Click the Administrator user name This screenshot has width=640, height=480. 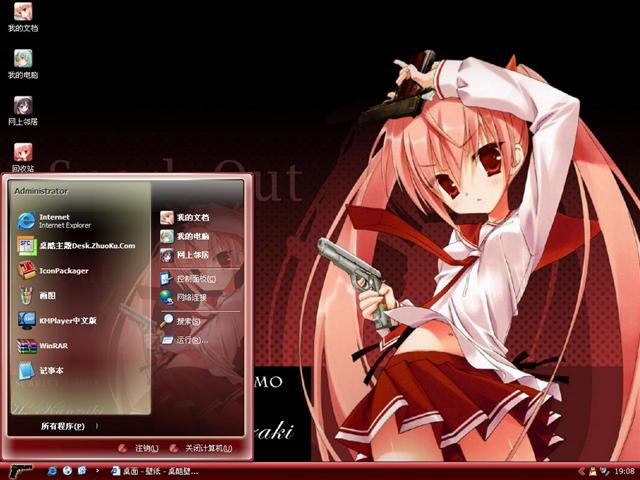41,191
